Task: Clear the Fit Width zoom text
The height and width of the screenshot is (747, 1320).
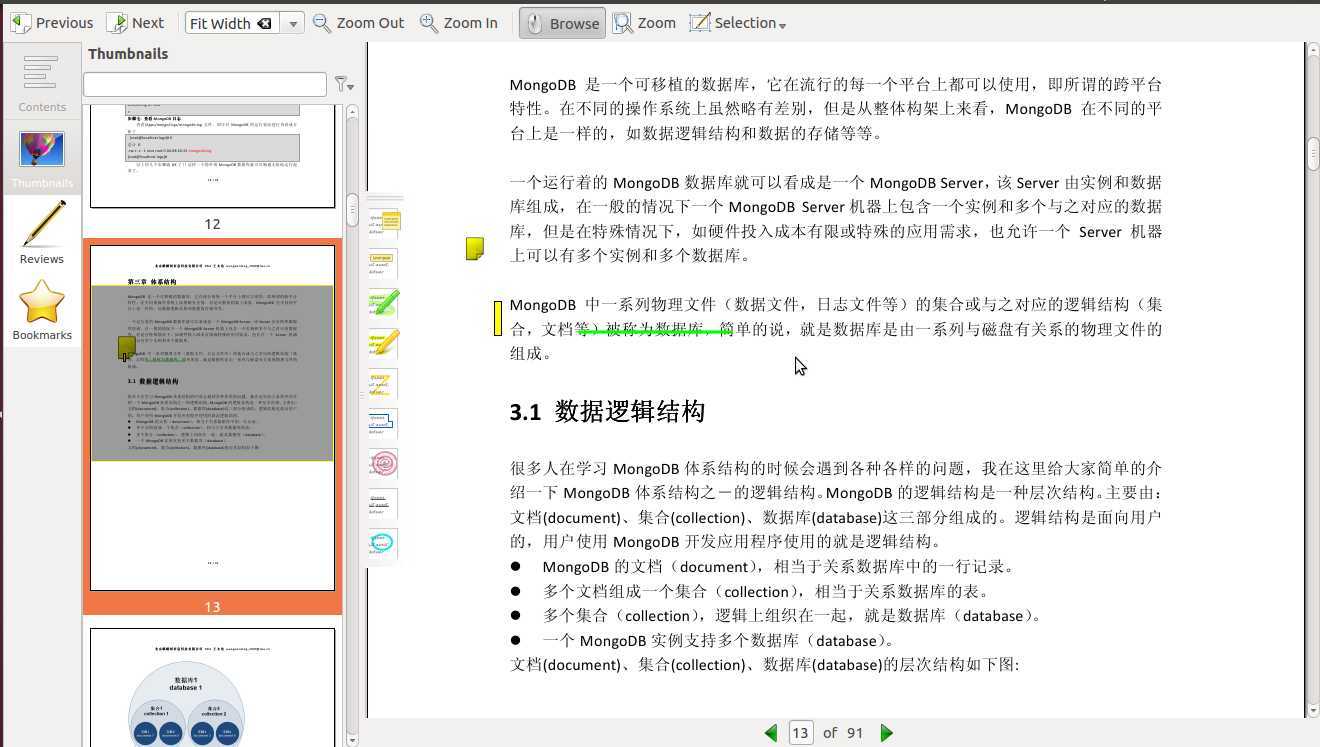Action: 264,23
